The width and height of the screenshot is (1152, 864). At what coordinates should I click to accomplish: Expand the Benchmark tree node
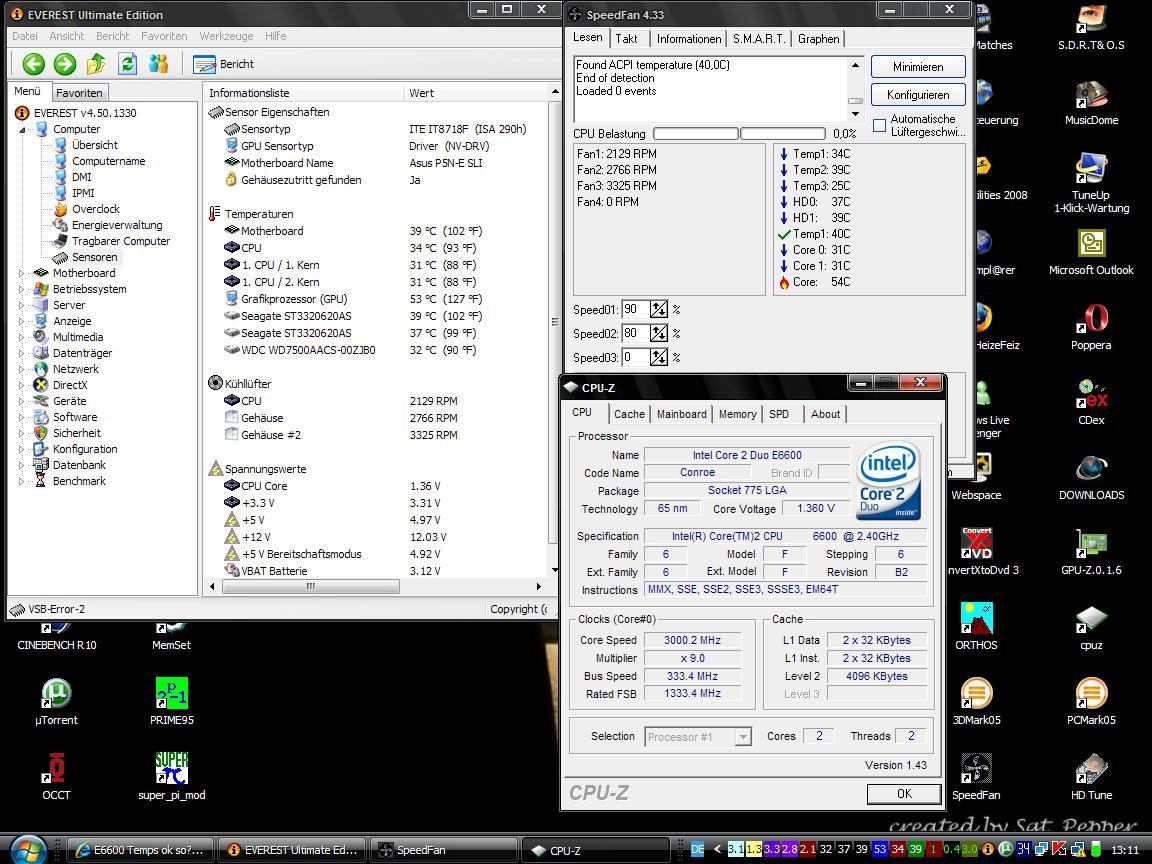(x=21, y=481)
